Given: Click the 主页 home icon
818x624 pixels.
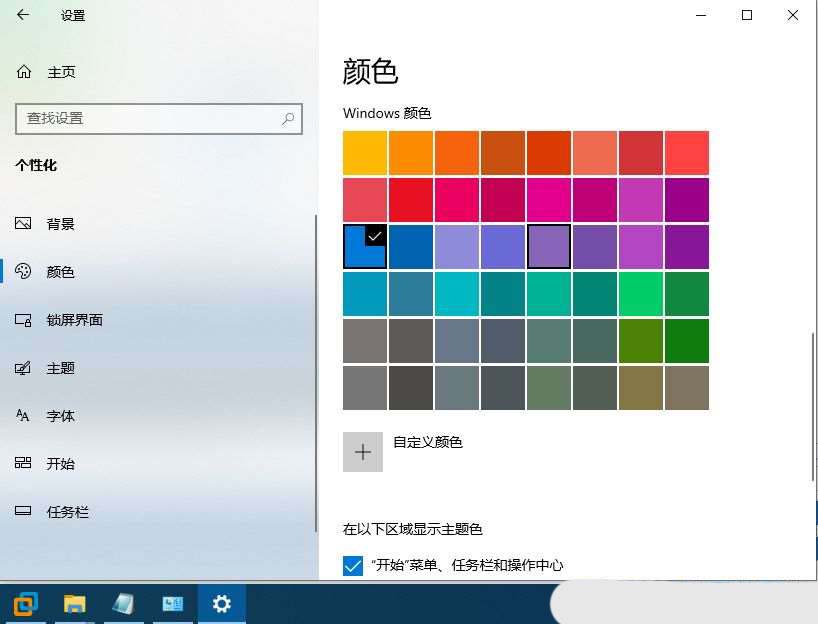Looking at the screenshot, I should [x=24, y=72].
